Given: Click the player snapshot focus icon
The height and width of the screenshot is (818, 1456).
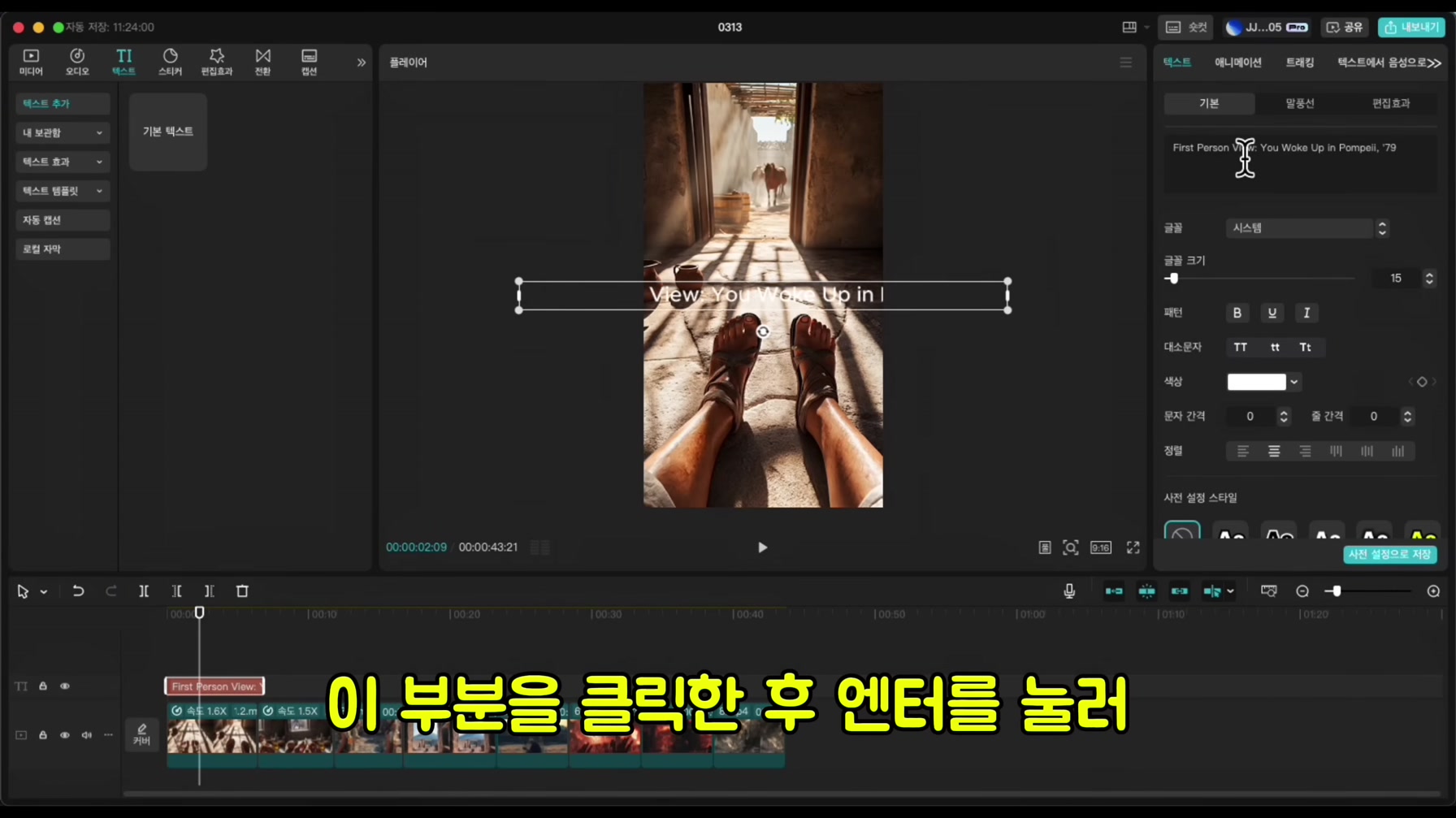Looking at the screenshot, I should tap(1071, 547).
